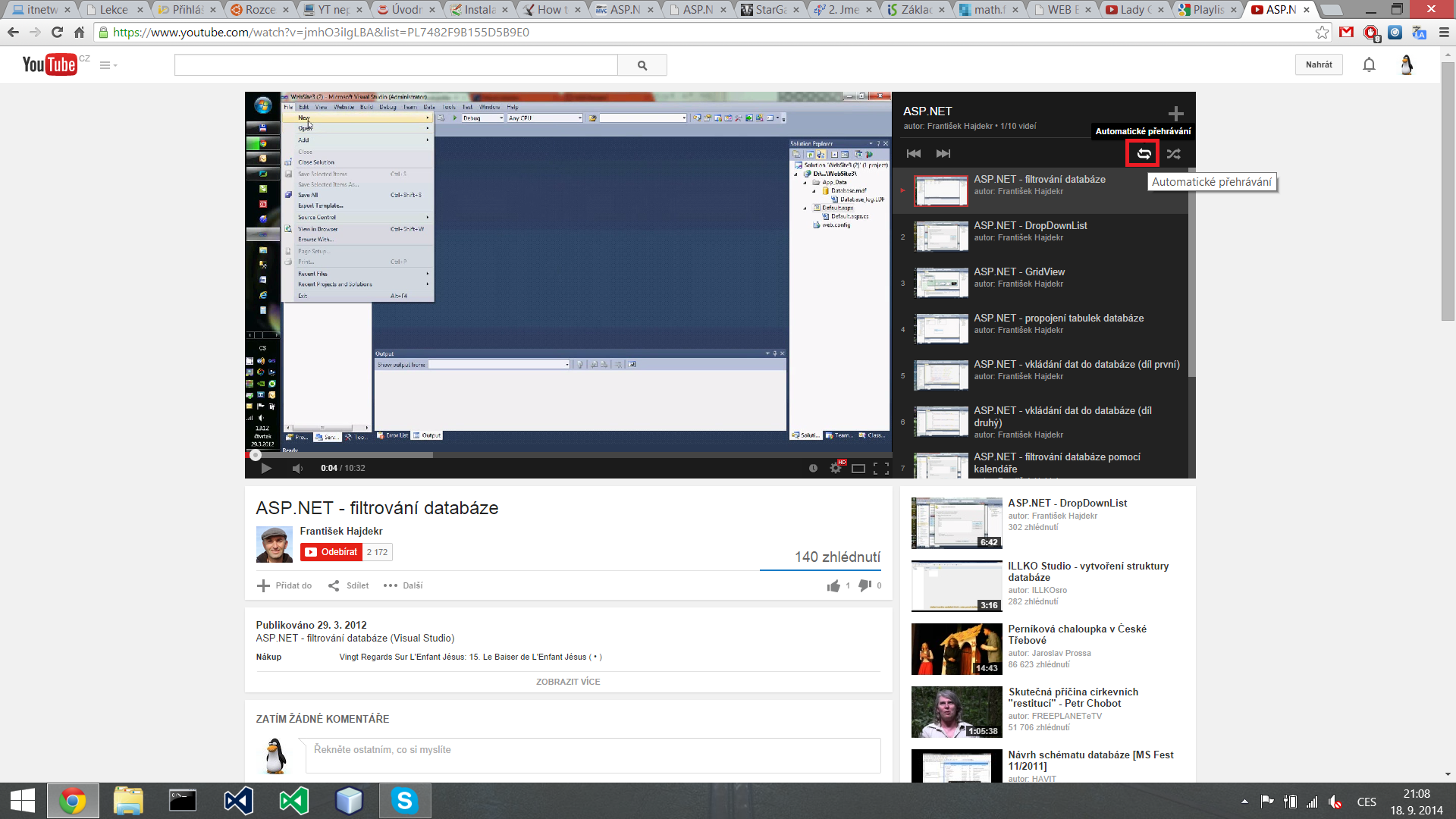The width and height of the screenshot is (1456, 819).
Task: Play the video
Action: (266, 469)
